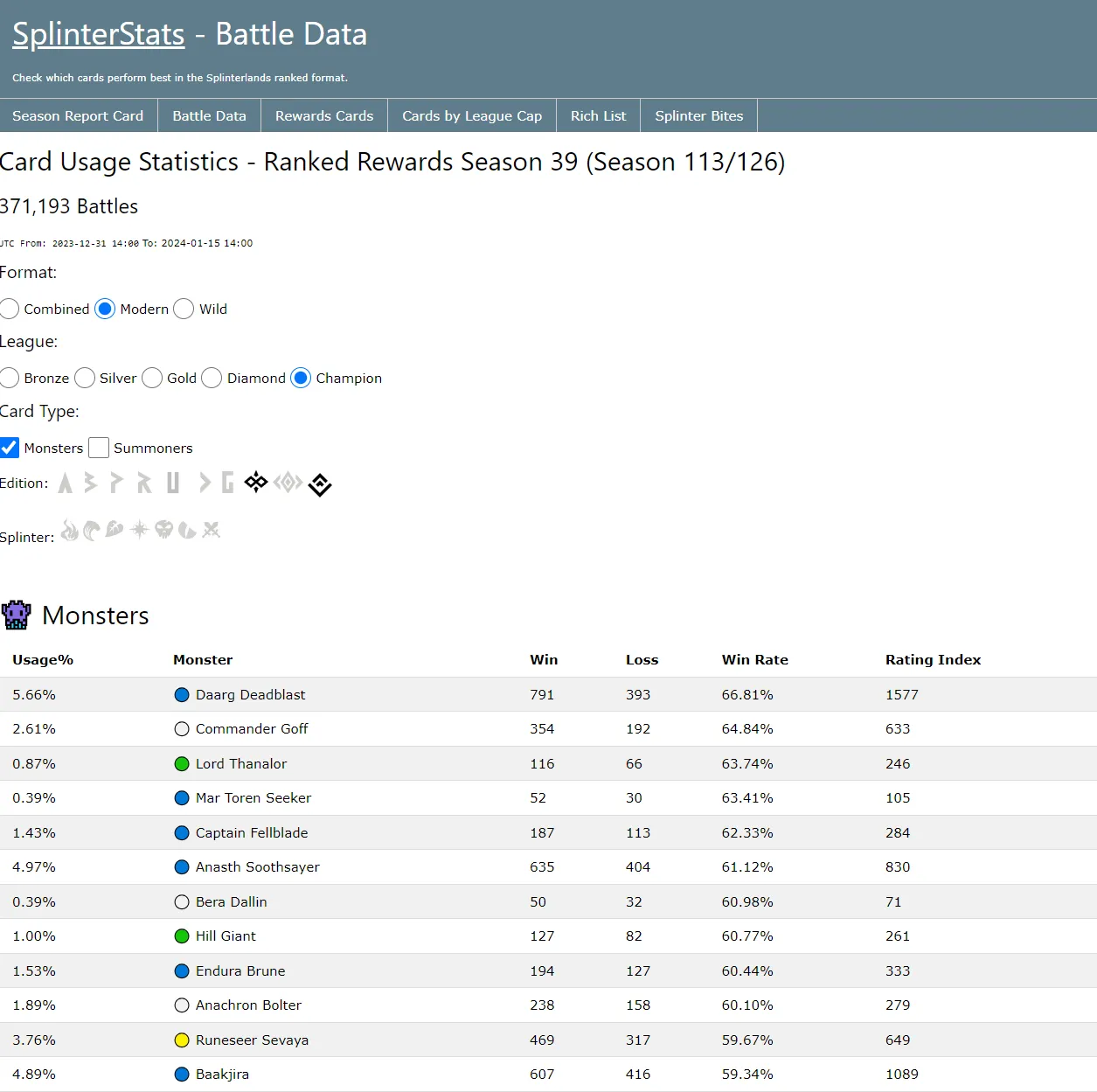Sort by the Usage% column header
Screen dimensions: 1097x1092
click(x=43, y=660)
